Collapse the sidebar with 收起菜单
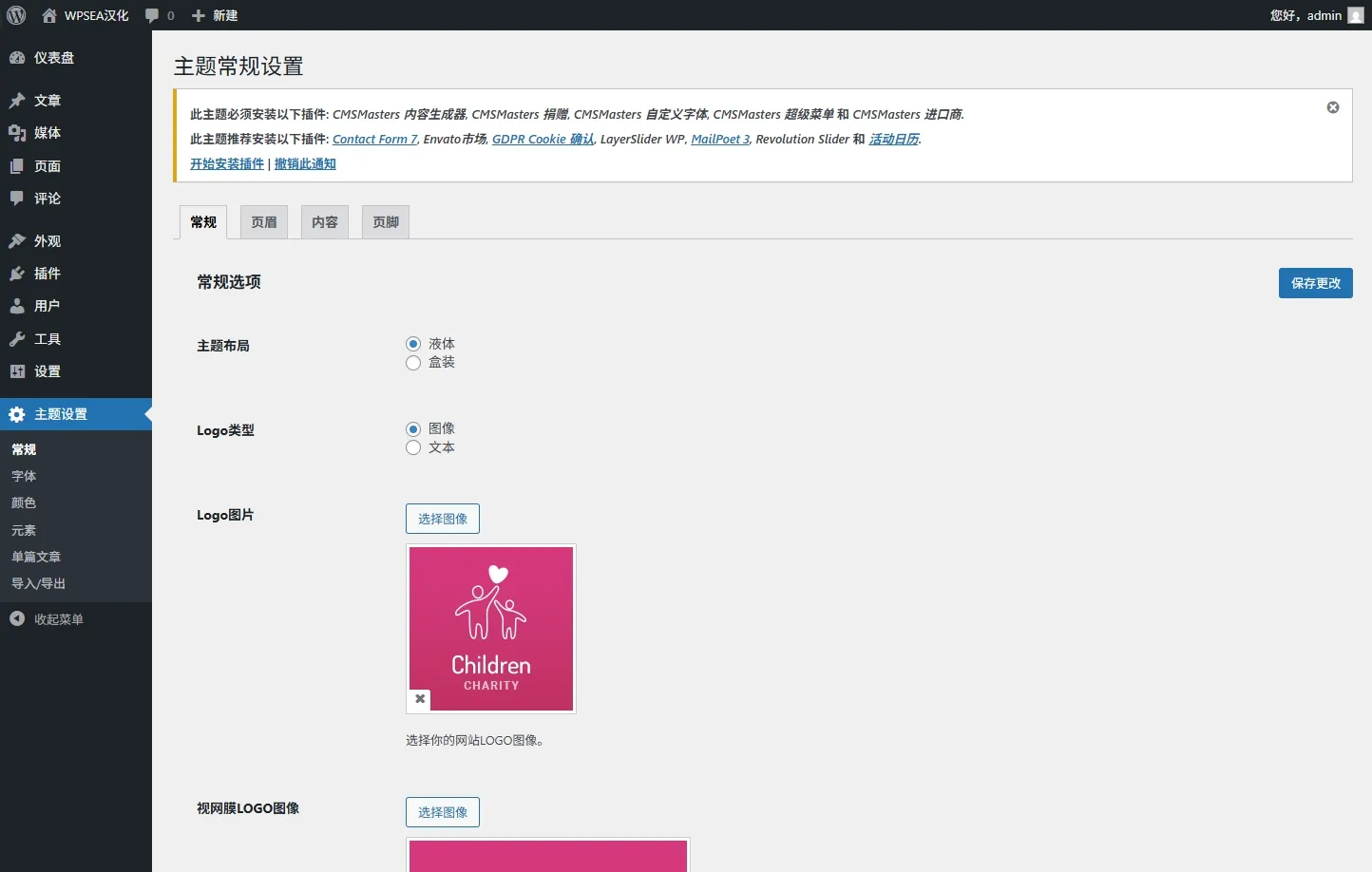Viewport: 1372px width, 872px height. 58,619
